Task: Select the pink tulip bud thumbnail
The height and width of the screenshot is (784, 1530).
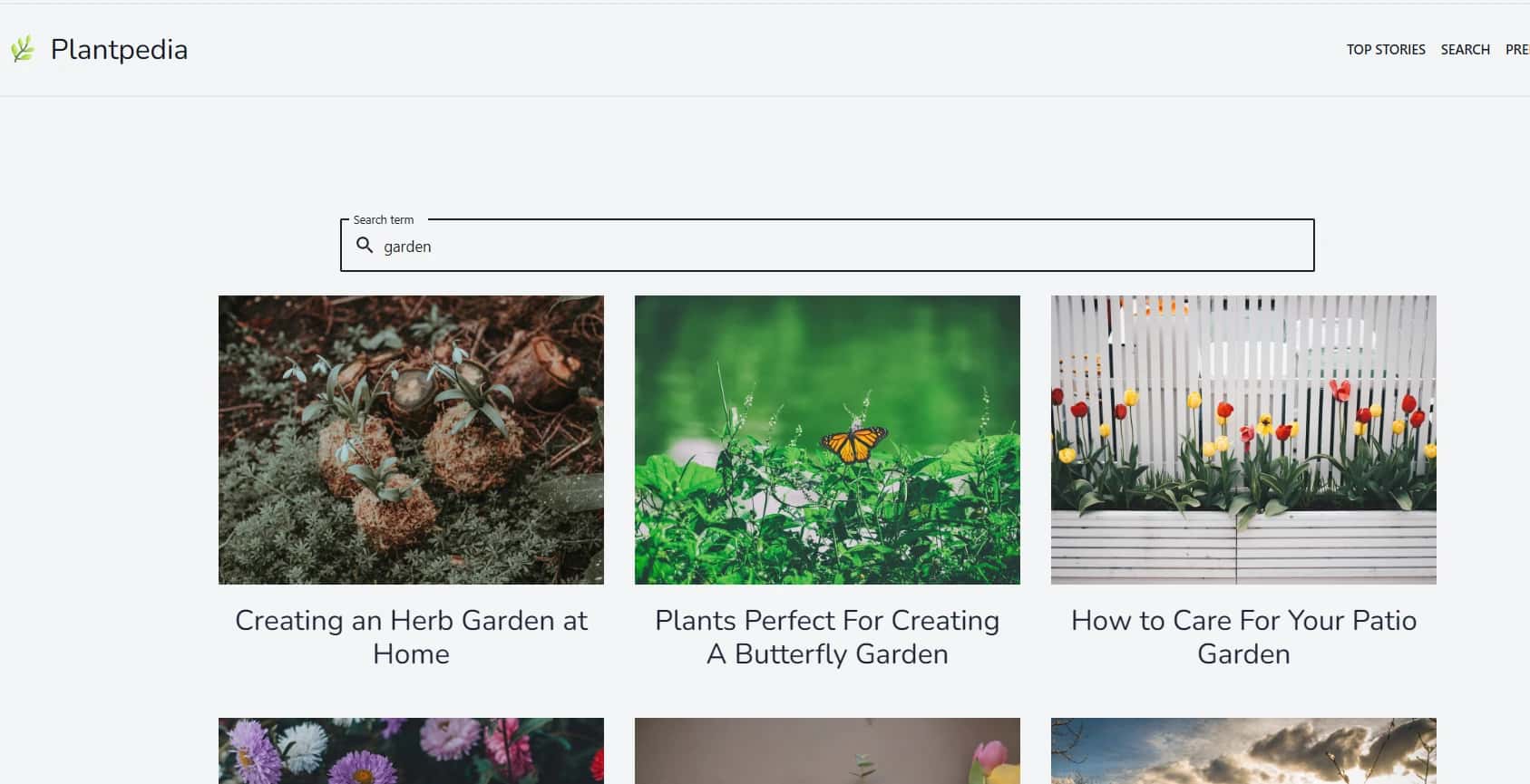Action: [827, 750]
